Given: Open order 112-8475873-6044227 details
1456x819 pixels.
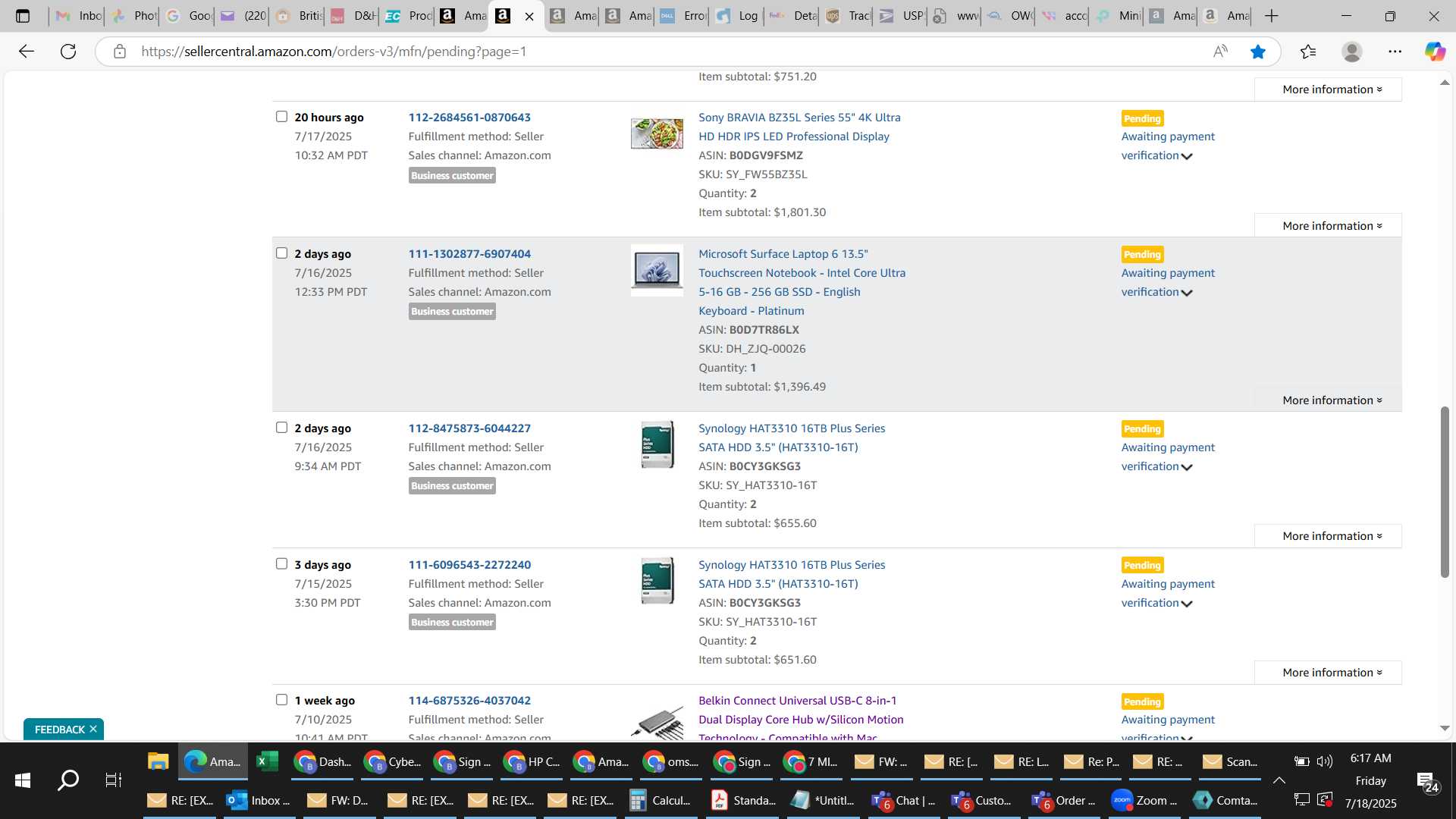Looking at the screenshot, I should (x=469, y=428).
